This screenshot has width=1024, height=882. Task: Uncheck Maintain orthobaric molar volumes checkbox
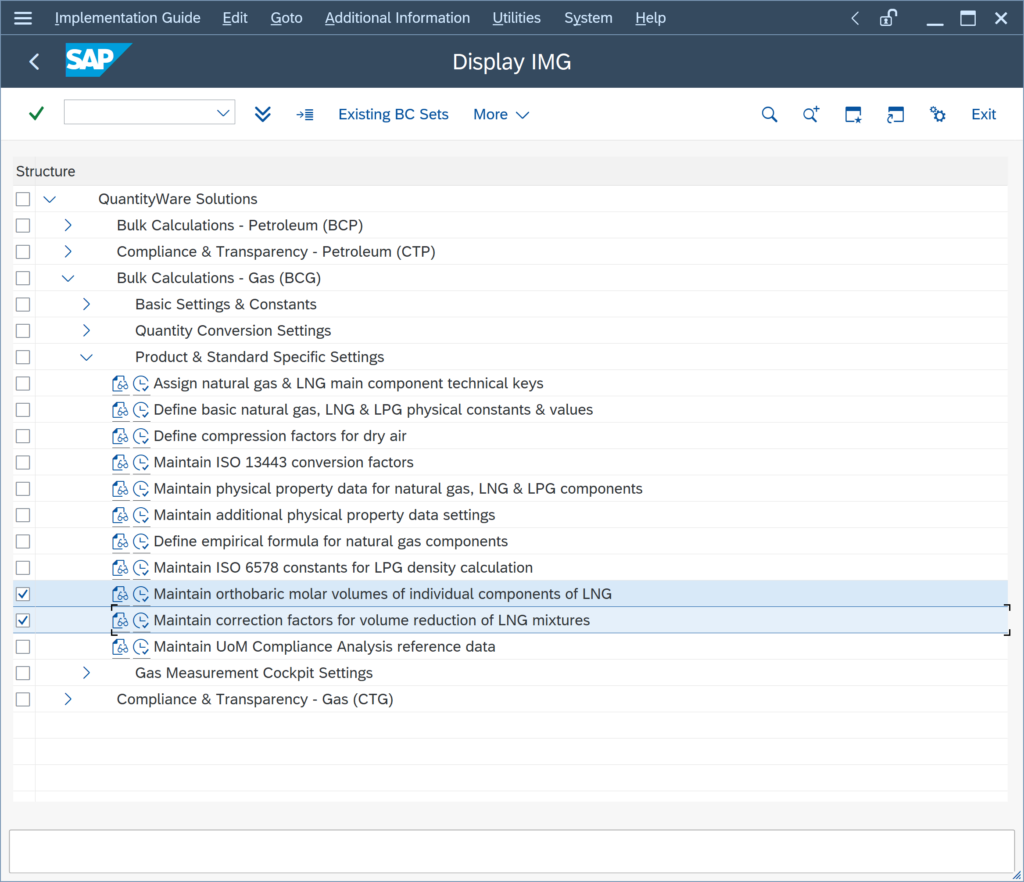click(23, 594)
